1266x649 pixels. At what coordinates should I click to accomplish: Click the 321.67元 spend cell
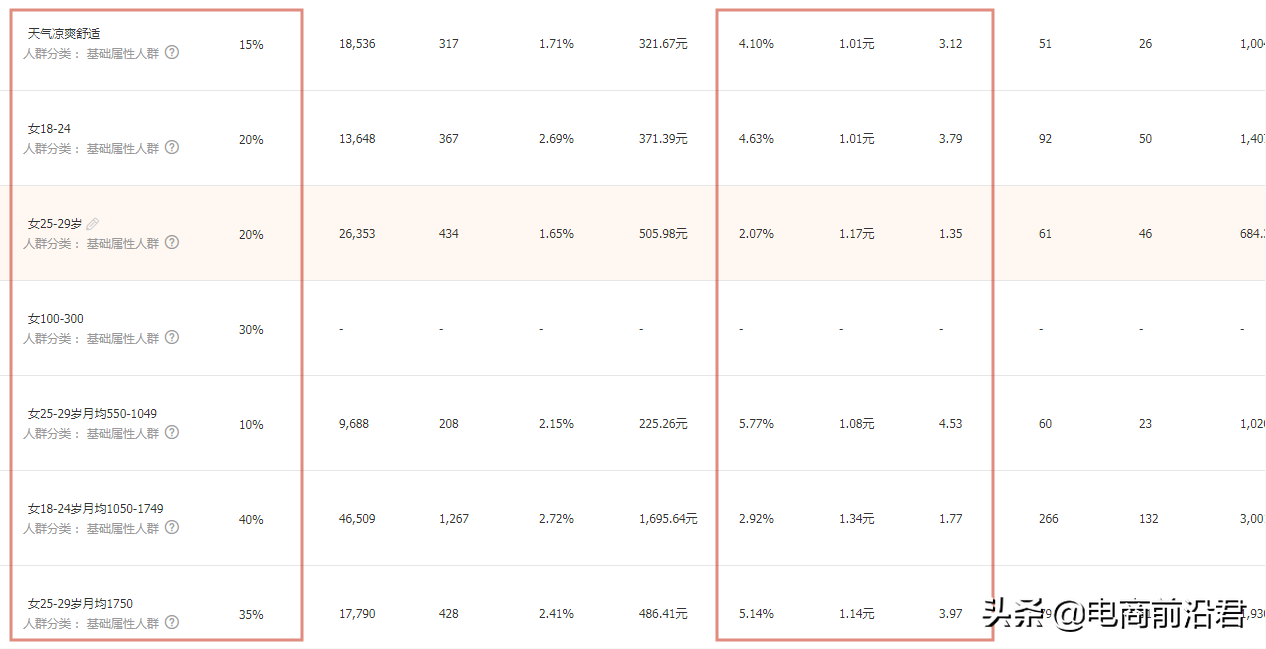[x=663, y=44]
